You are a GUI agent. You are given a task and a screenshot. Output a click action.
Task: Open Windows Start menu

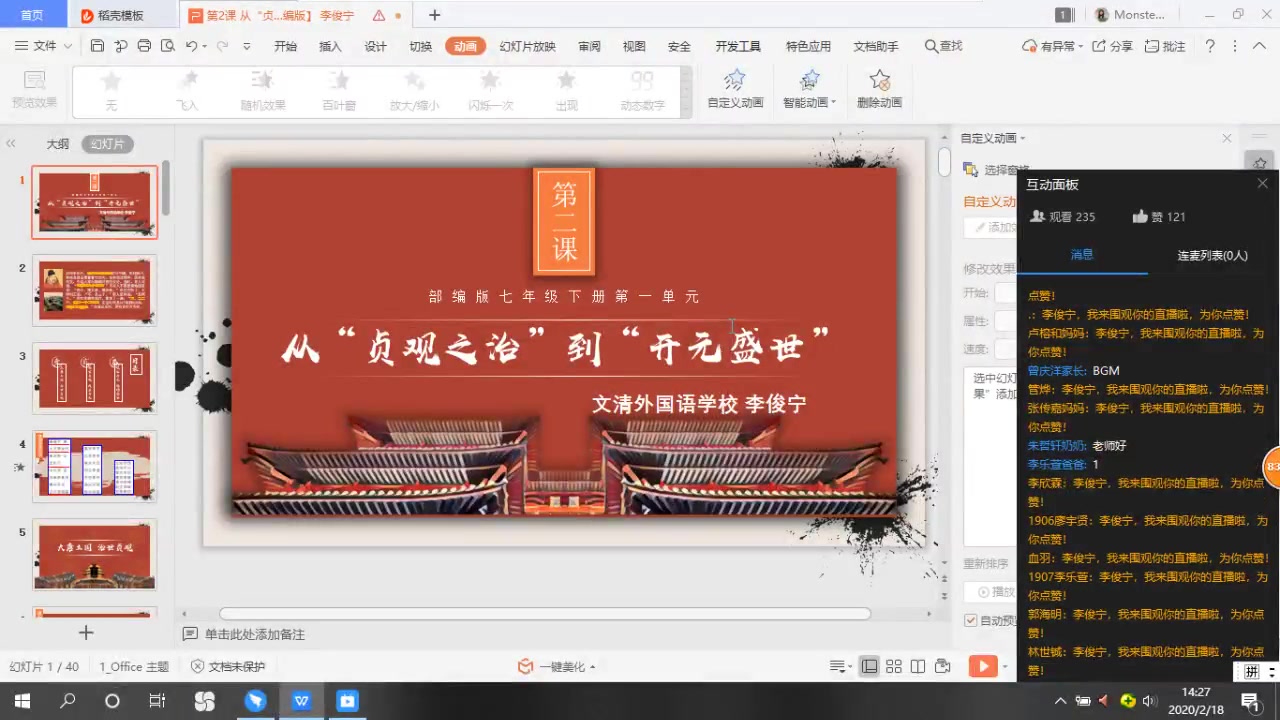tap(21, 701)
